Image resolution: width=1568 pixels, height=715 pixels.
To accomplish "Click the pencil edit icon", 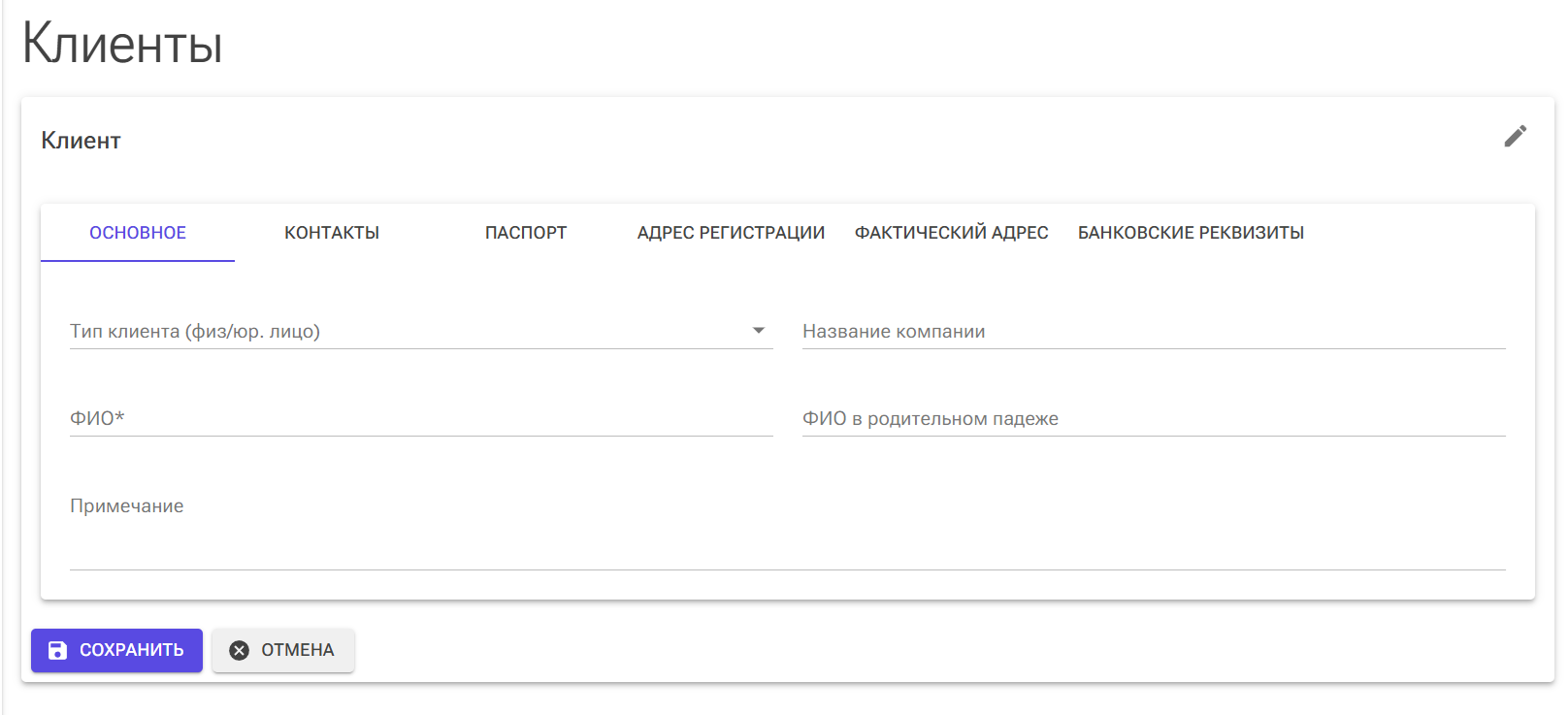I will [x=1515, y=137].
